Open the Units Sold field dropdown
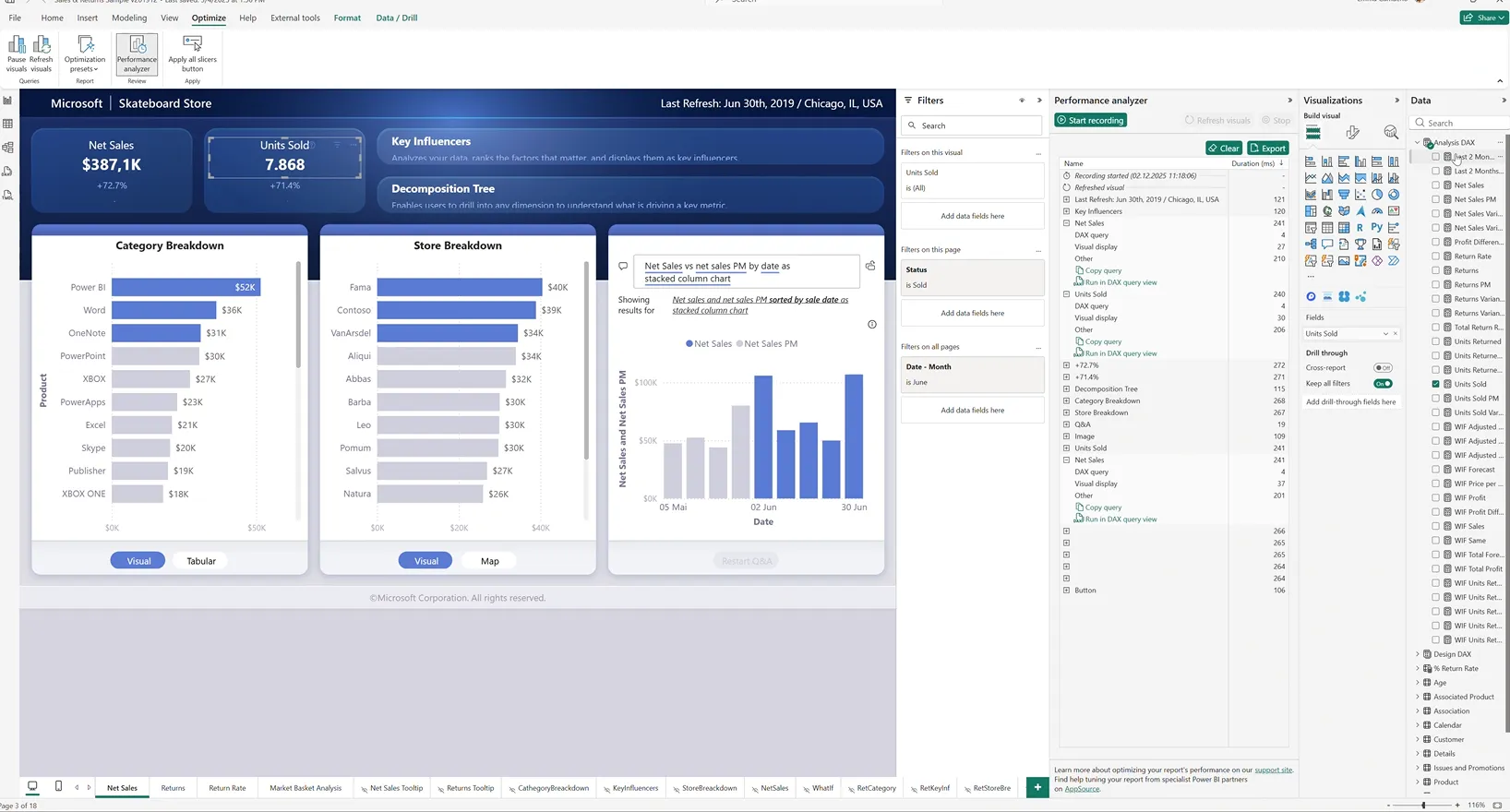Viewport: 1510px width, 812px height. coord(1385,334)
